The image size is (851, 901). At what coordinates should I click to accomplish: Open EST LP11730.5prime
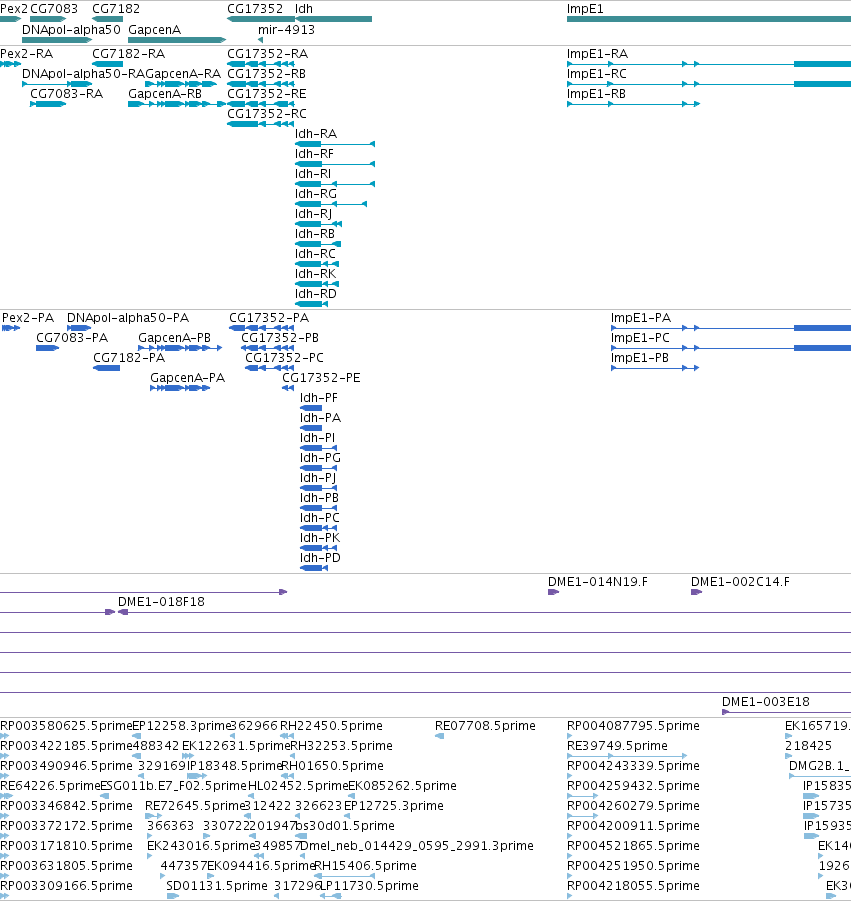(369, 885)
